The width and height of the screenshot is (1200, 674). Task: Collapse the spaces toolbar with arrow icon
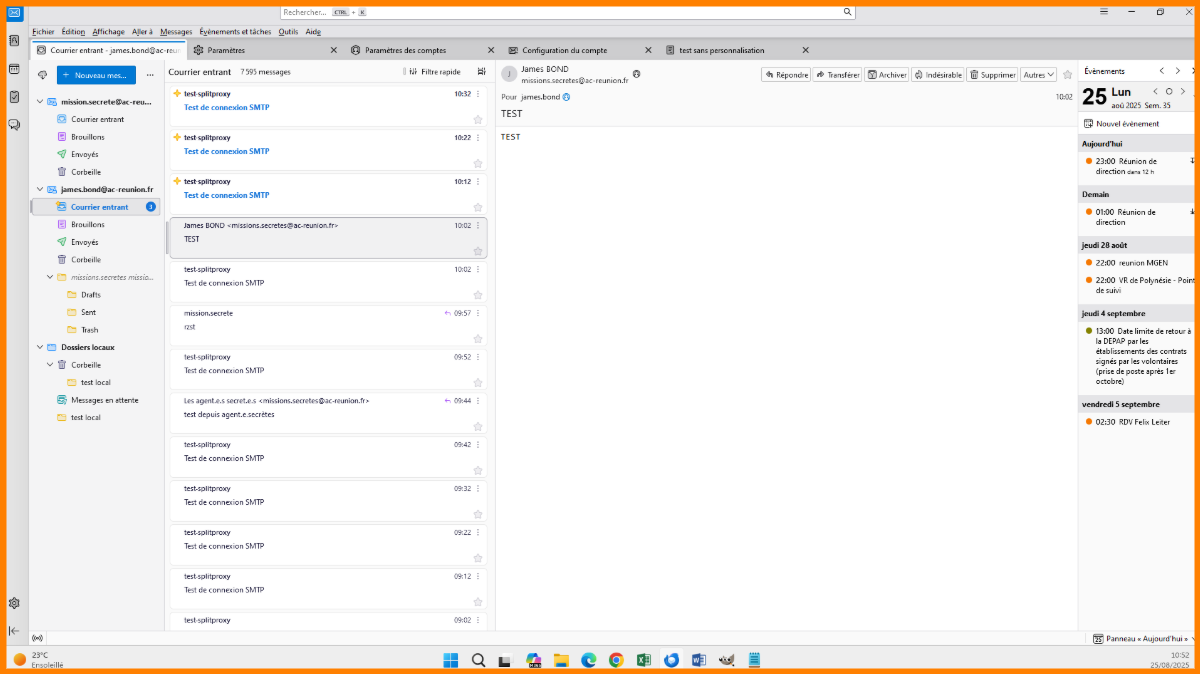coord(14,631)
